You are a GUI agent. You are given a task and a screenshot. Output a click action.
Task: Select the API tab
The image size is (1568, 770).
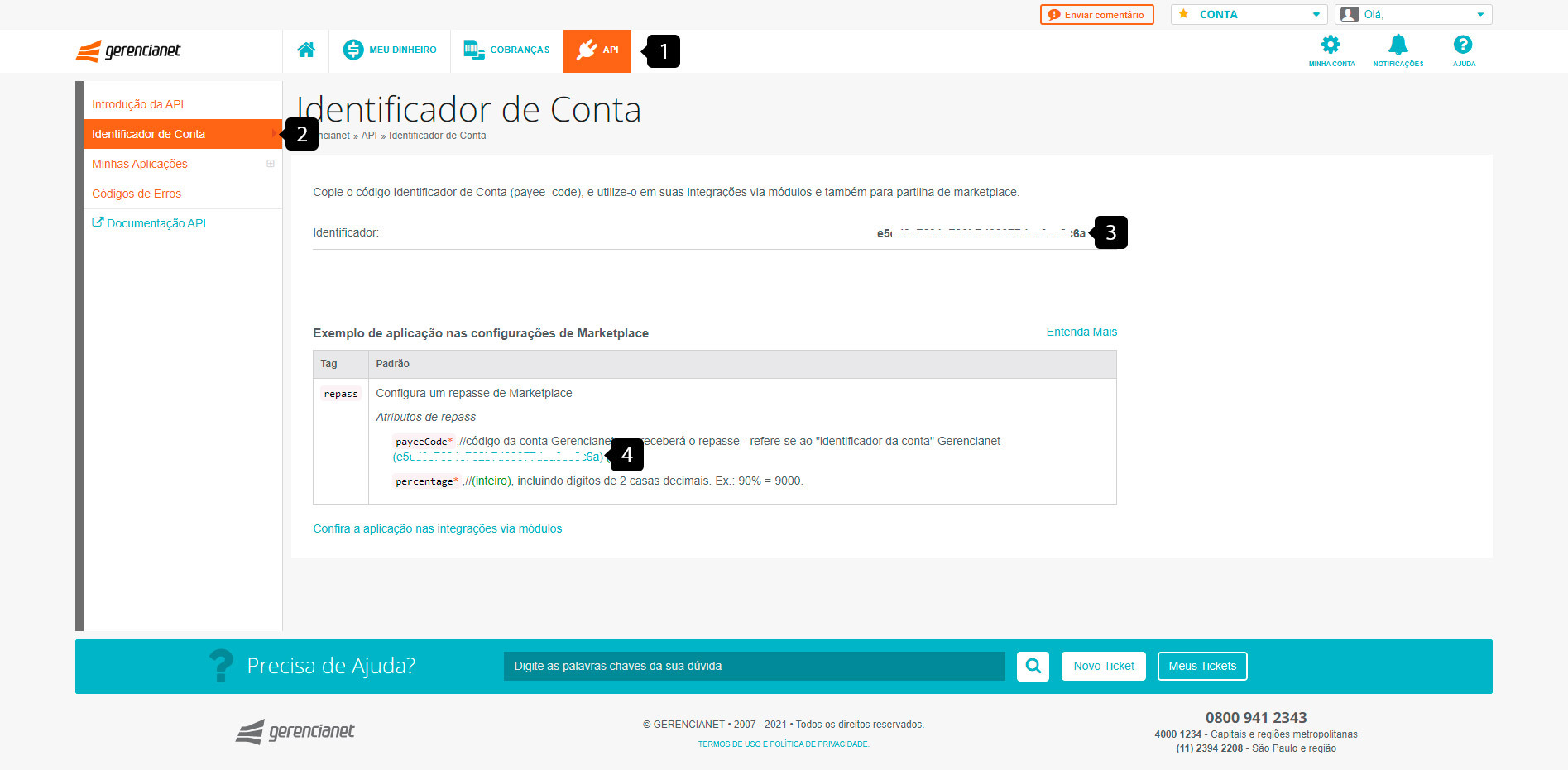[597, 50]
